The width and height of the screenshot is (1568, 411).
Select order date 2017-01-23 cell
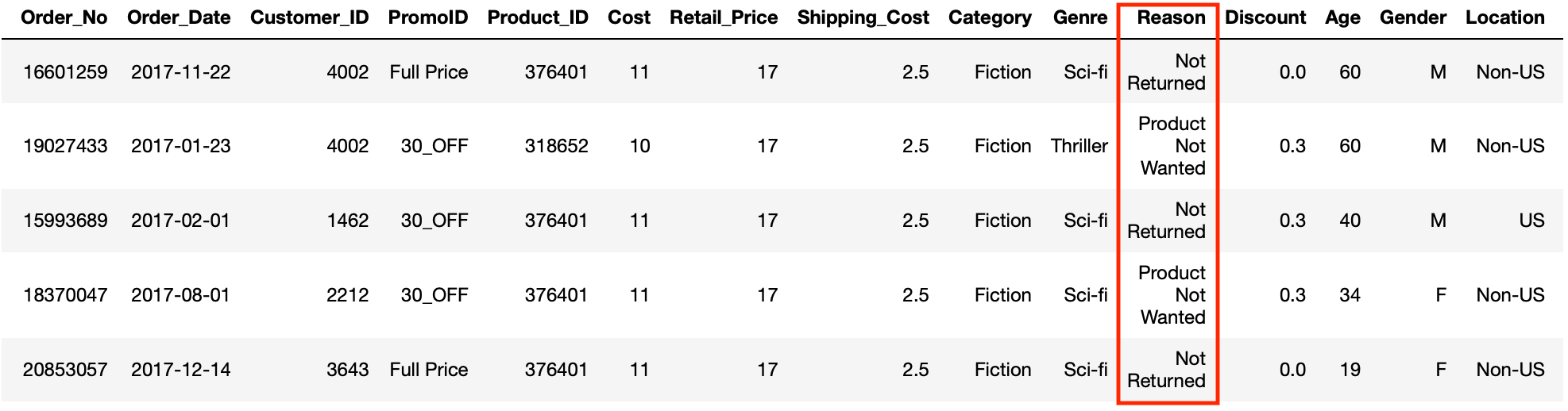(x=181, y=146)
